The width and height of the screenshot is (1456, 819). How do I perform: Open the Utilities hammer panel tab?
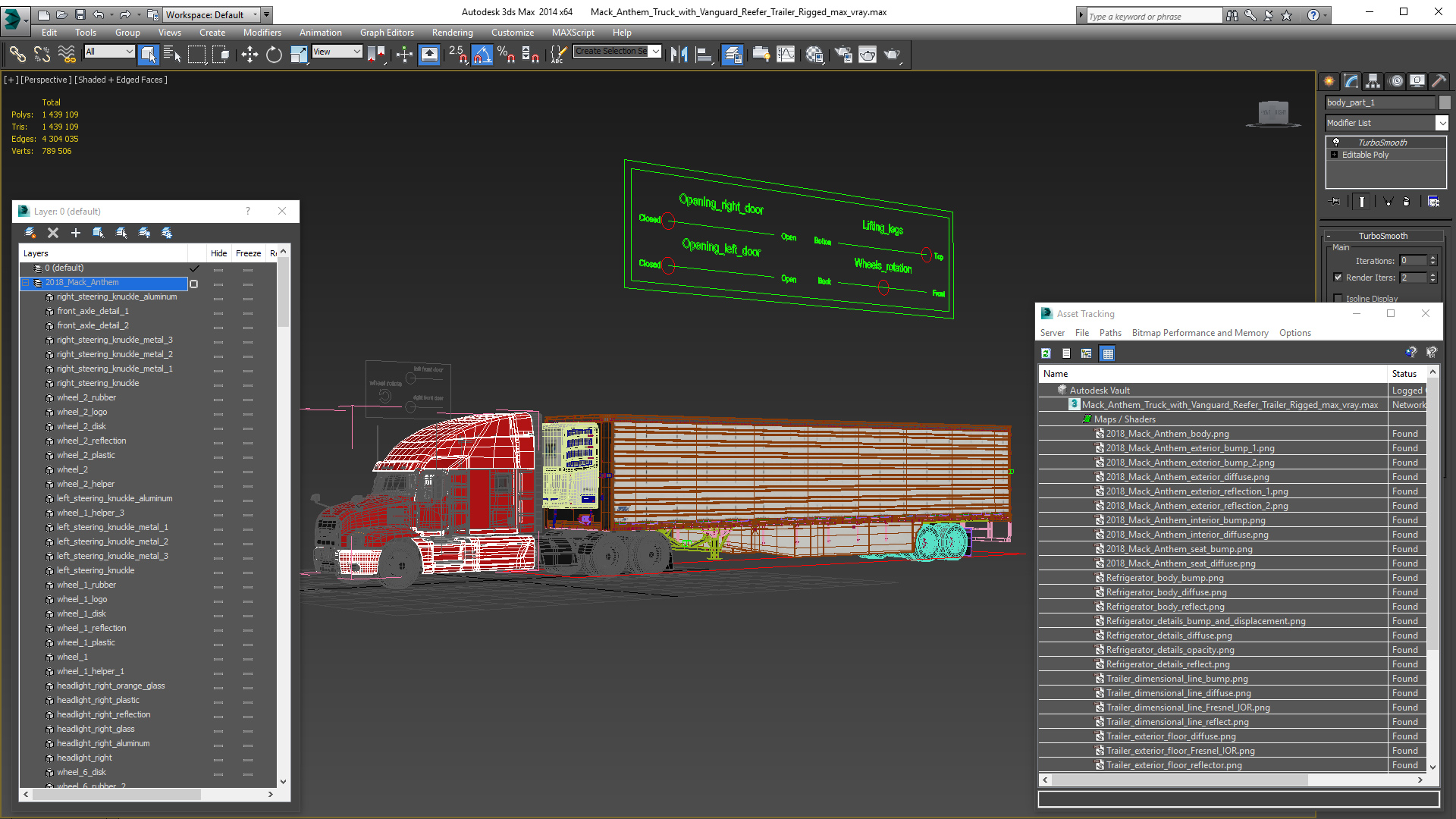pos(1439,81)
